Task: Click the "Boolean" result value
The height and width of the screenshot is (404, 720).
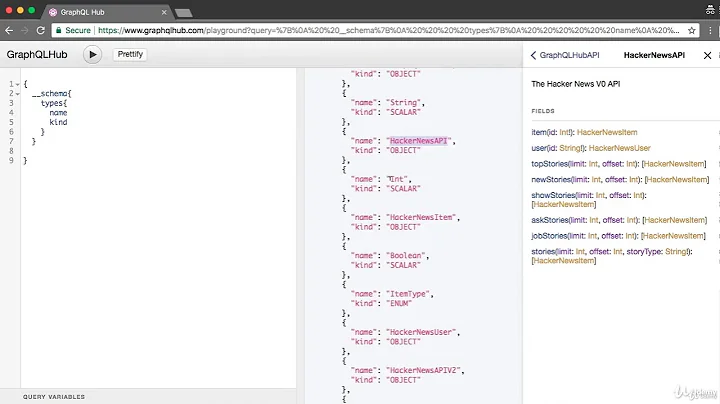Action: 405,256
